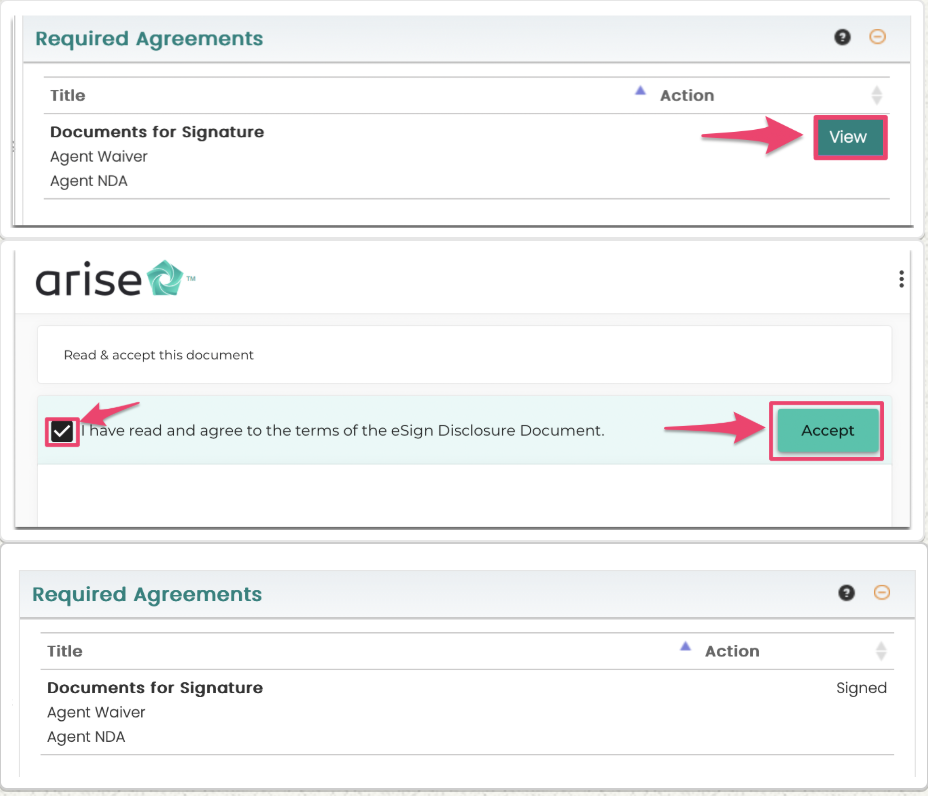Click the arise pentagon logo

click(x=163, y=279)
